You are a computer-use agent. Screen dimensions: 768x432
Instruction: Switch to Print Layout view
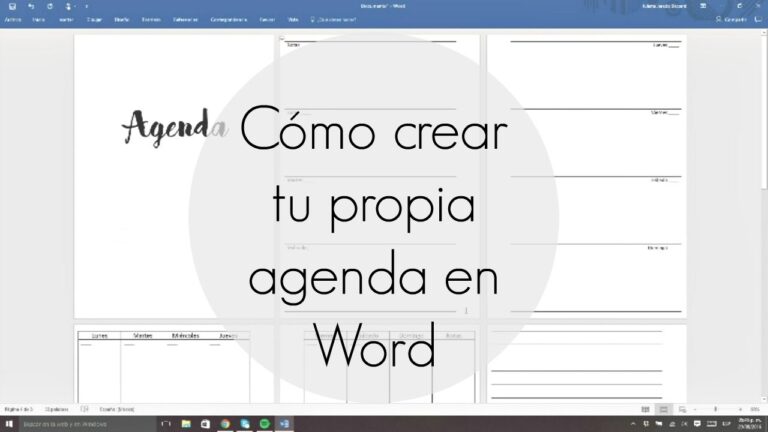664,409
